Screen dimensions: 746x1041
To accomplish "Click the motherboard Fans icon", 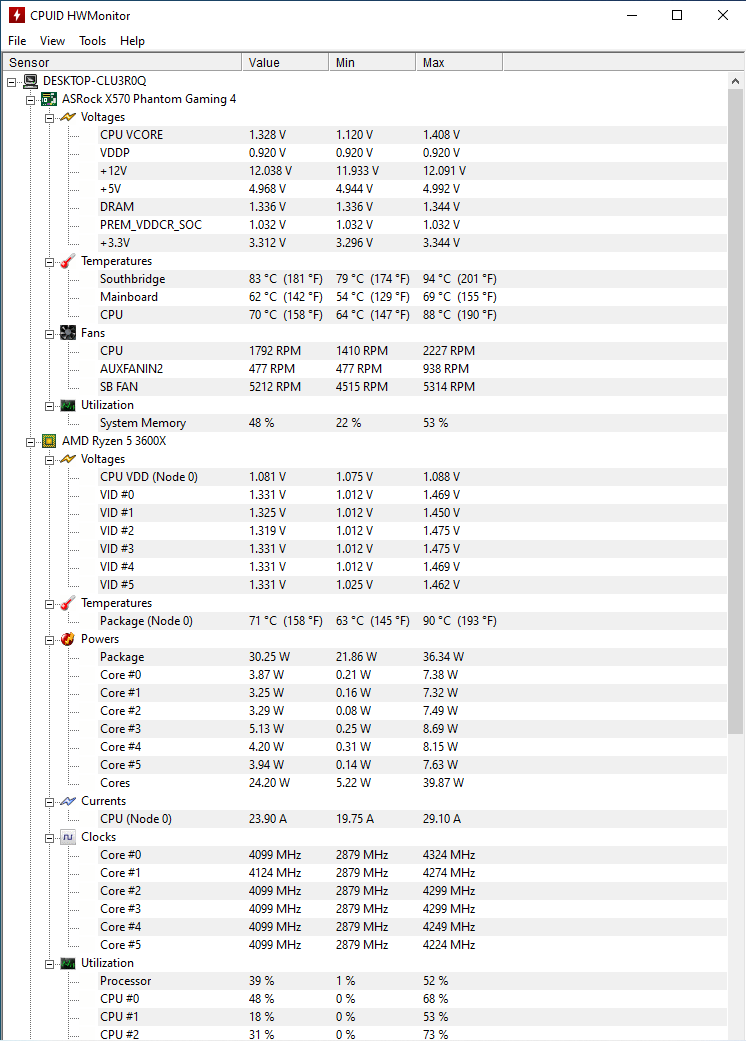I will [67, 333].
